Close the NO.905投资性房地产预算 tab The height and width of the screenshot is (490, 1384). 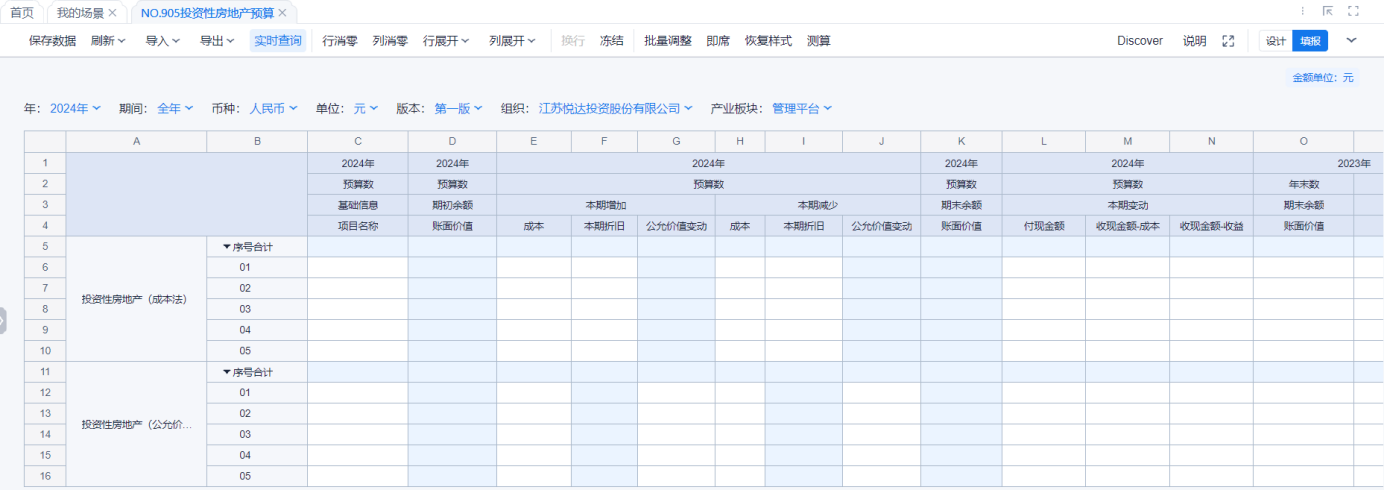282,13
